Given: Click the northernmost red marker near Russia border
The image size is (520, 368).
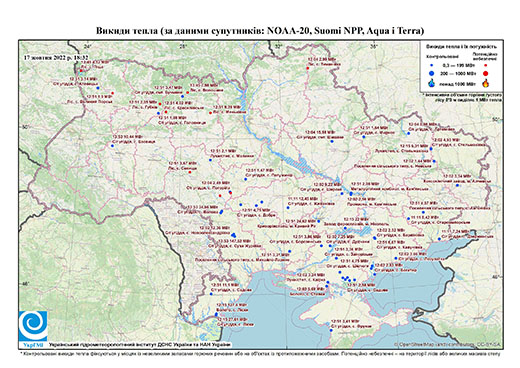Looking at the screenshot, I should pos(308,68).
